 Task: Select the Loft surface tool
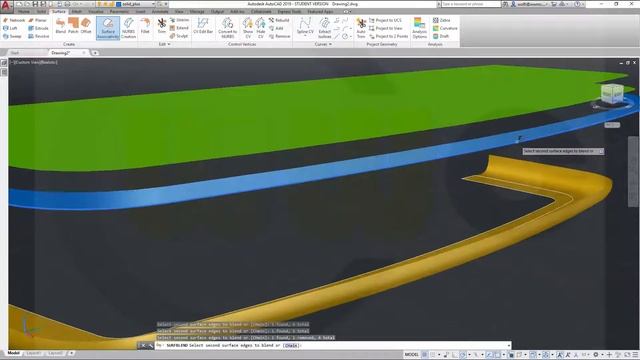10,28
